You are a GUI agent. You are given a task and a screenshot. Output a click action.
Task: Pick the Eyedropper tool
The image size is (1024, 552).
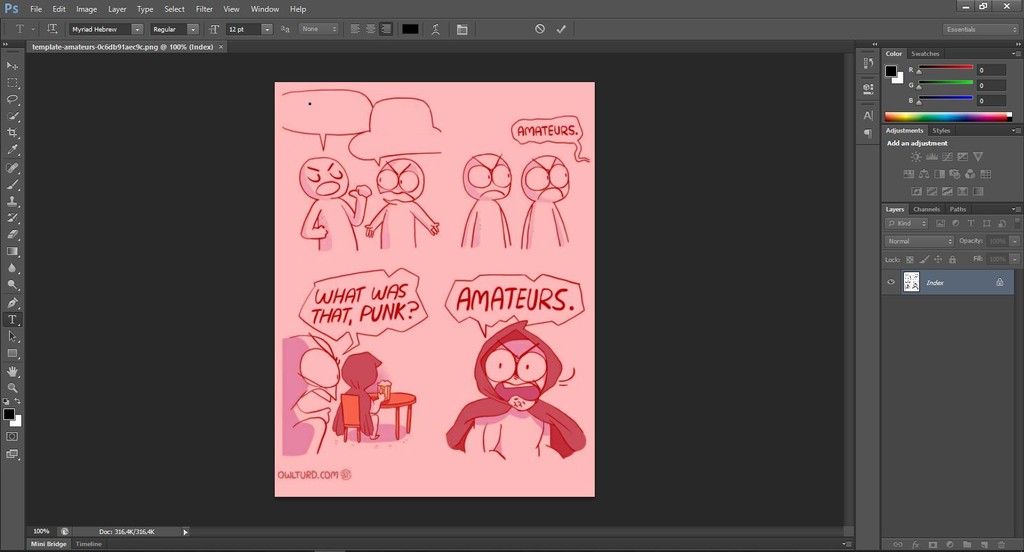(13, 150)
